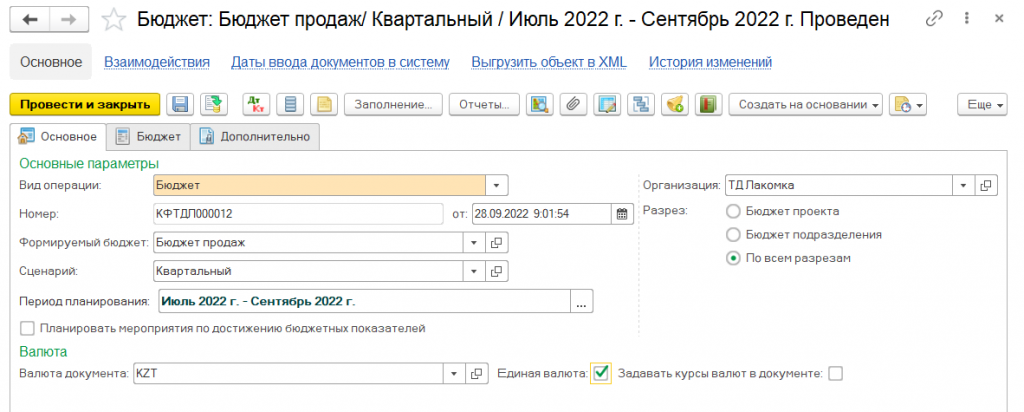Click the post document icon

[x=212, y=104]
